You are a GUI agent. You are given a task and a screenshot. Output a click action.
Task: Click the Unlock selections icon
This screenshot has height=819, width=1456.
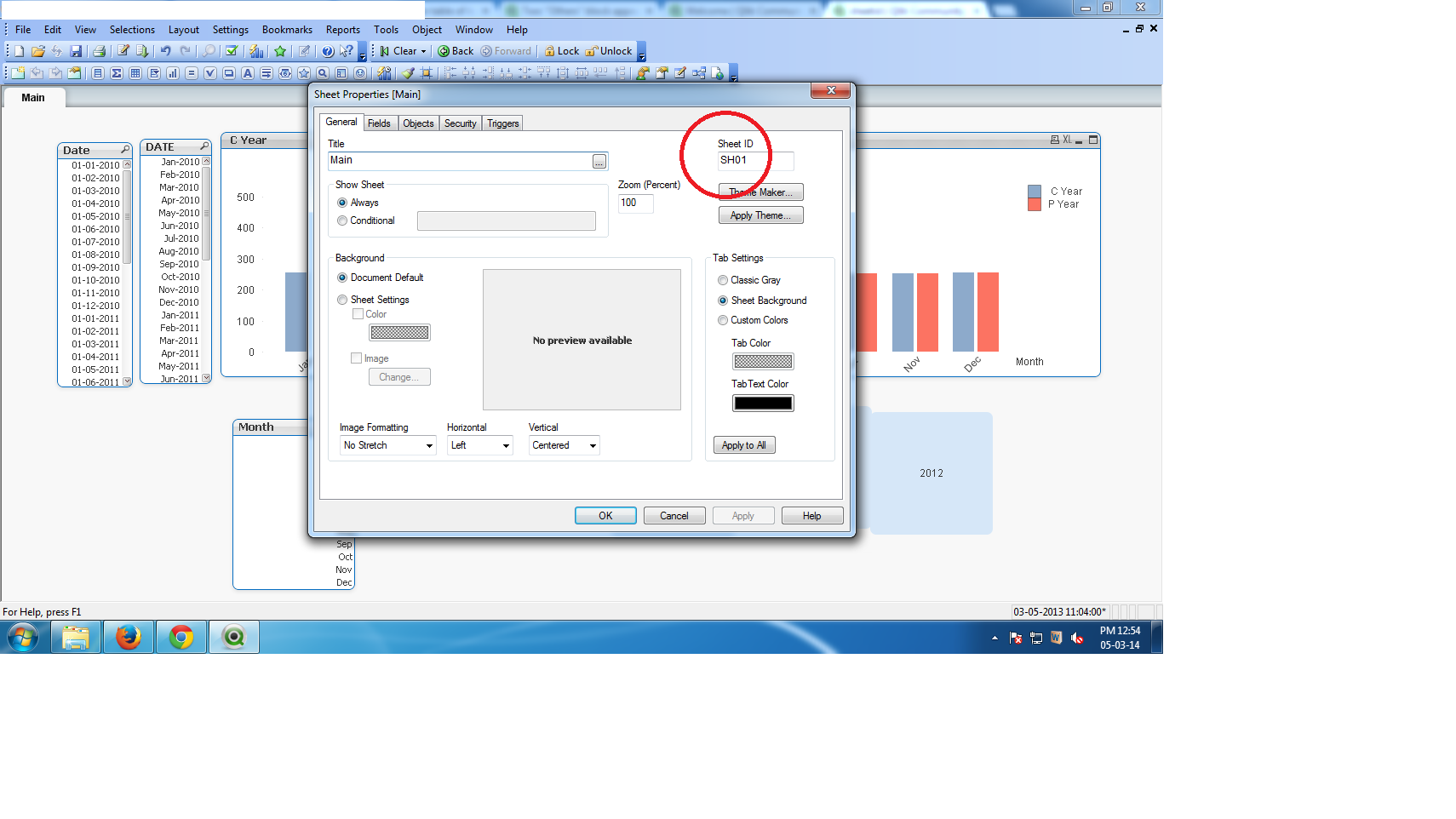(609, 51)
